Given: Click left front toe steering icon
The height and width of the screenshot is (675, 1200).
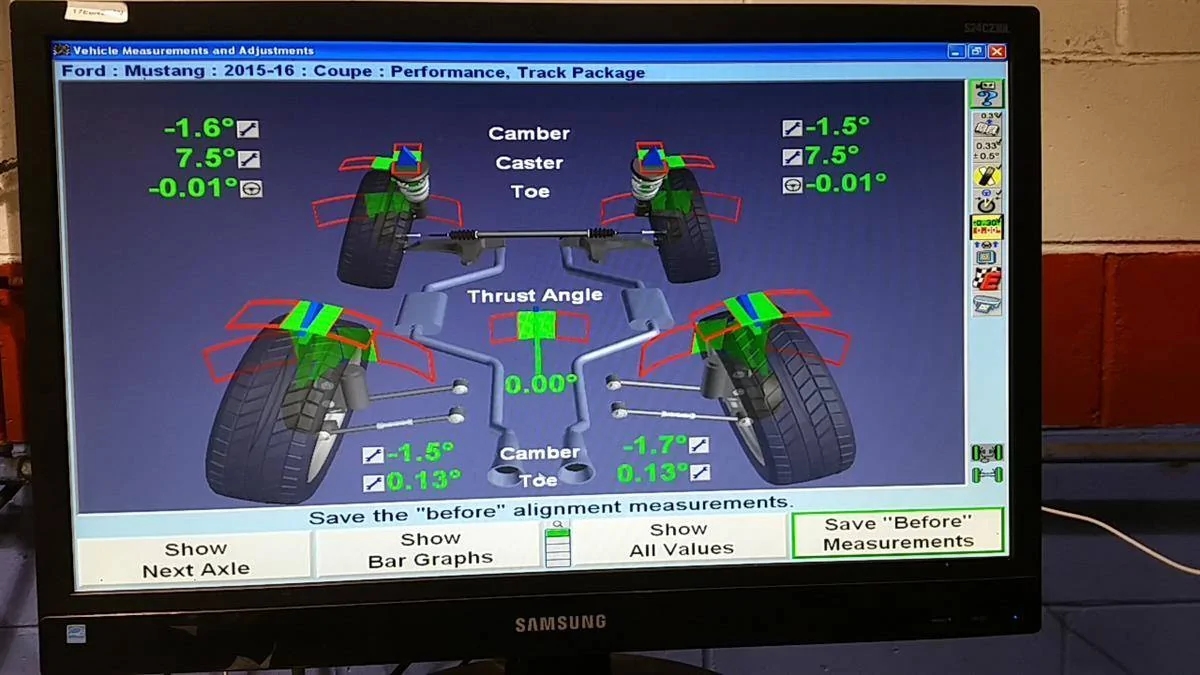Looking at the screenshot, I should tap(251, 188).
